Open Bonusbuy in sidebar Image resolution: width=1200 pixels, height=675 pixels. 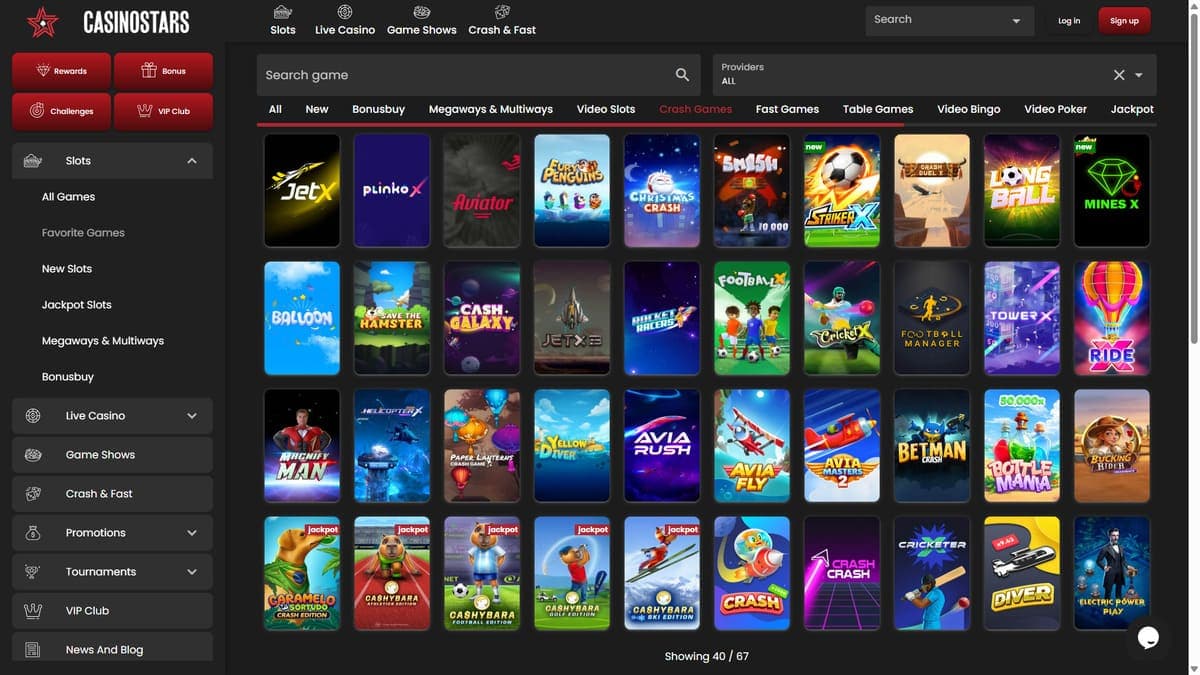pos(68,377)
